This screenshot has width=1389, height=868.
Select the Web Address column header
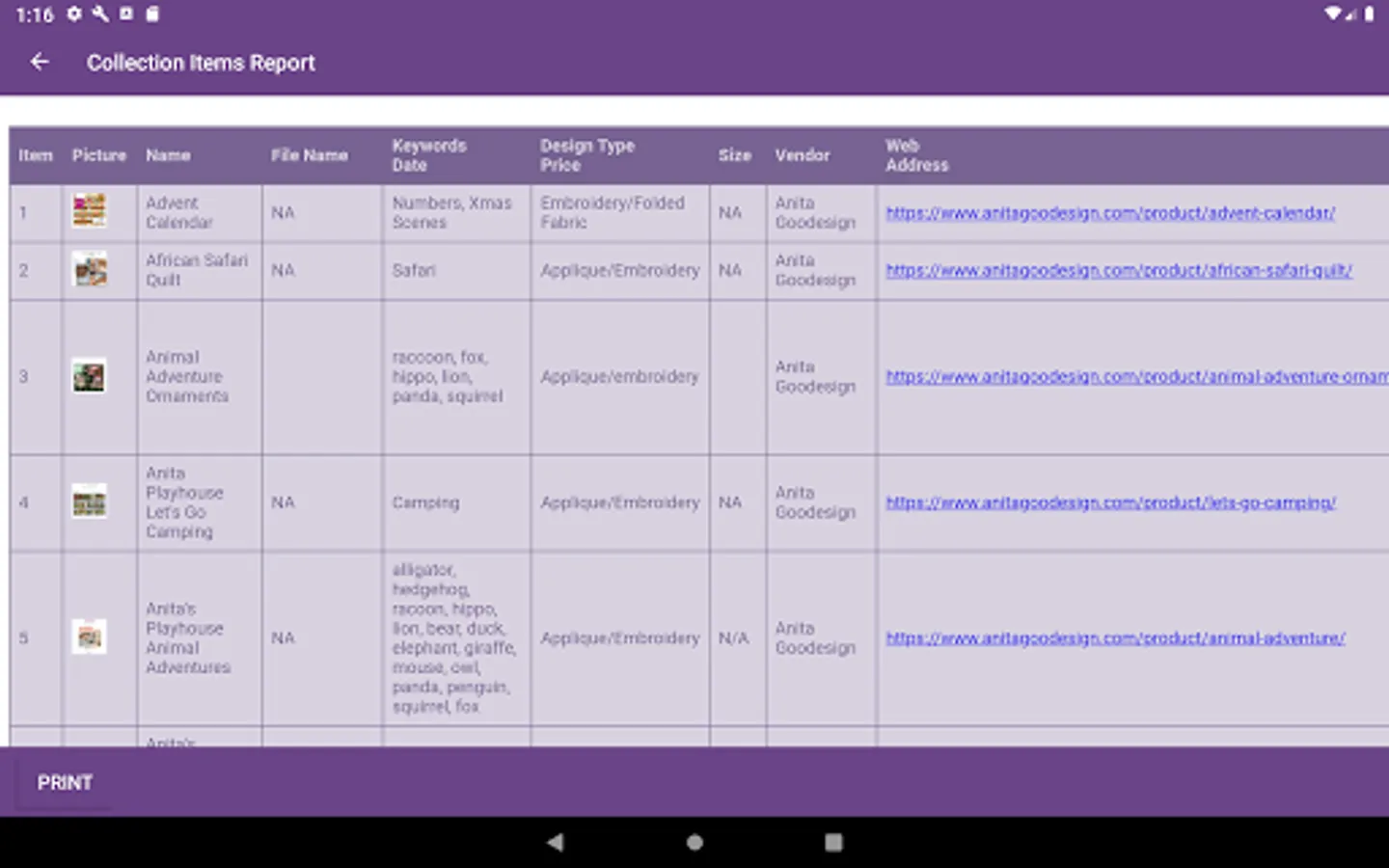point(1133,155)
